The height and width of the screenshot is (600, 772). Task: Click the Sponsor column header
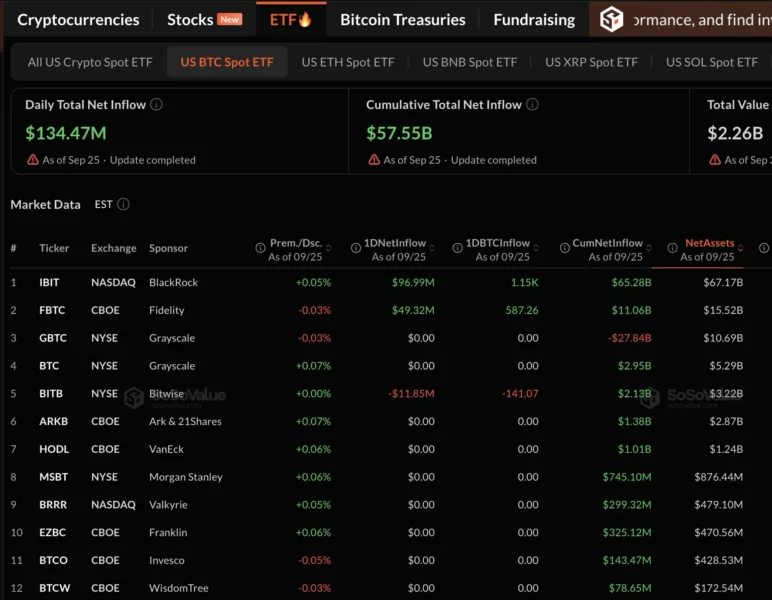click(168, 248)
